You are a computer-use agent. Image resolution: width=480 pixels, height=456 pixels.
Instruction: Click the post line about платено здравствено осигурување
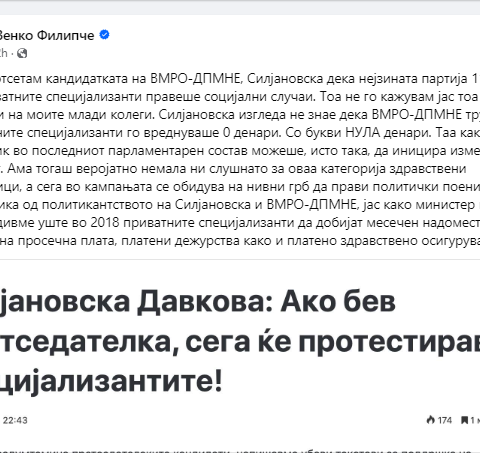240,241
